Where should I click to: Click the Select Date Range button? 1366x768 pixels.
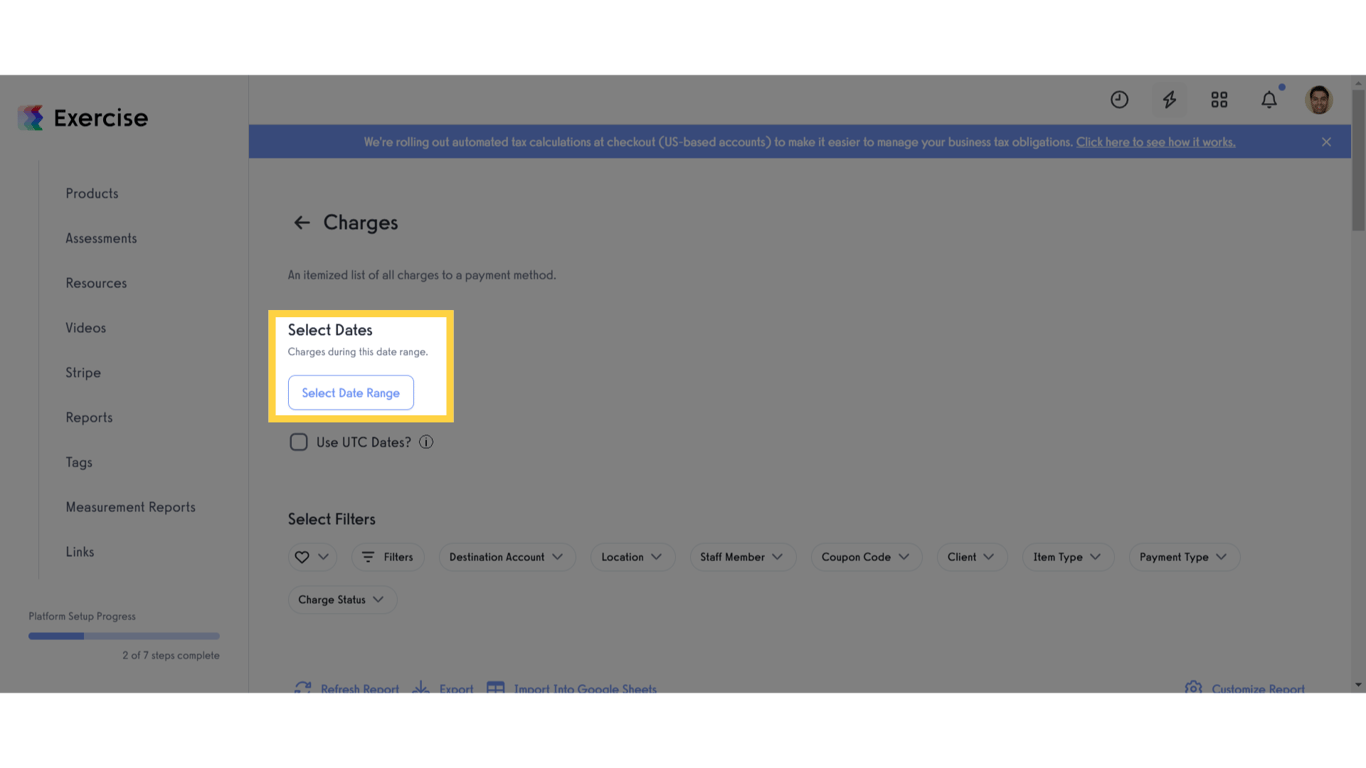pyautogui.click(x=350, y=392)
